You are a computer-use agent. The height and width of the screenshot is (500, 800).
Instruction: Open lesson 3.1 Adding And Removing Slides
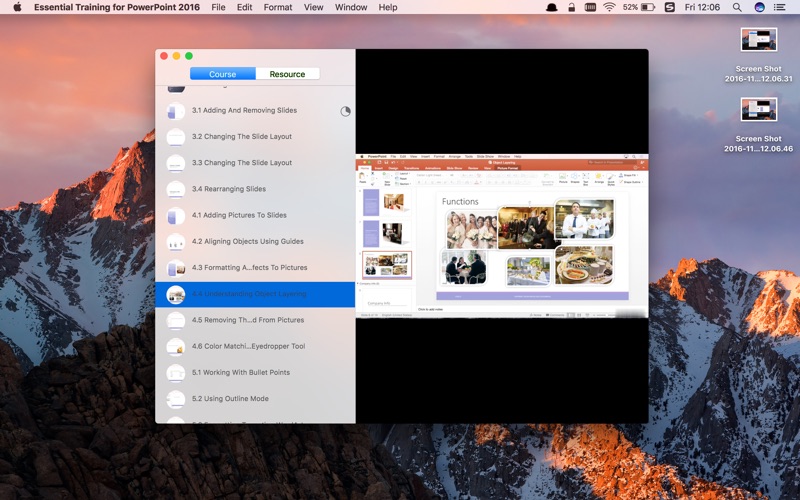click(x=255, y=110)
